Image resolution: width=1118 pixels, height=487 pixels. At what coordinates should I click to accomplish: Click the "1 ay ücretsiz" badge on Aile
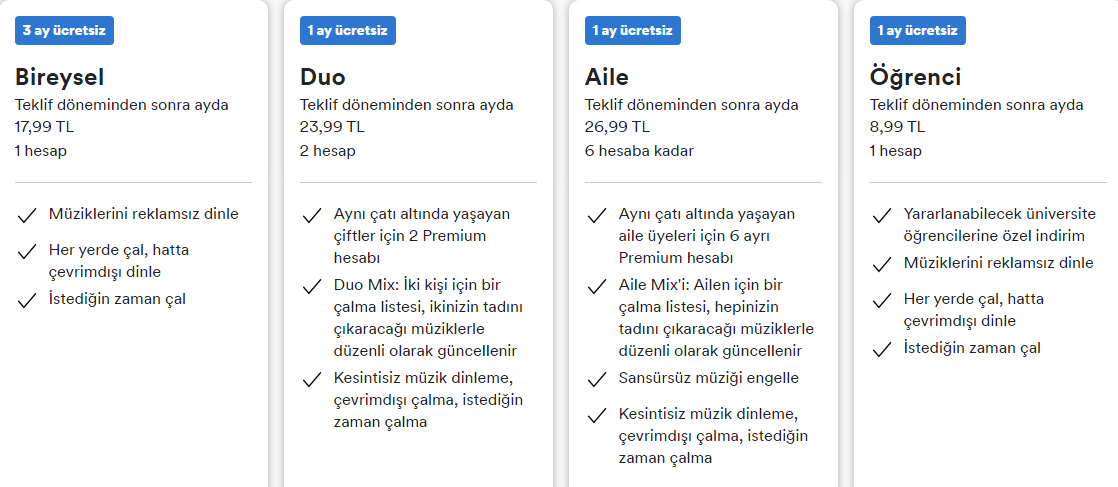633,31
